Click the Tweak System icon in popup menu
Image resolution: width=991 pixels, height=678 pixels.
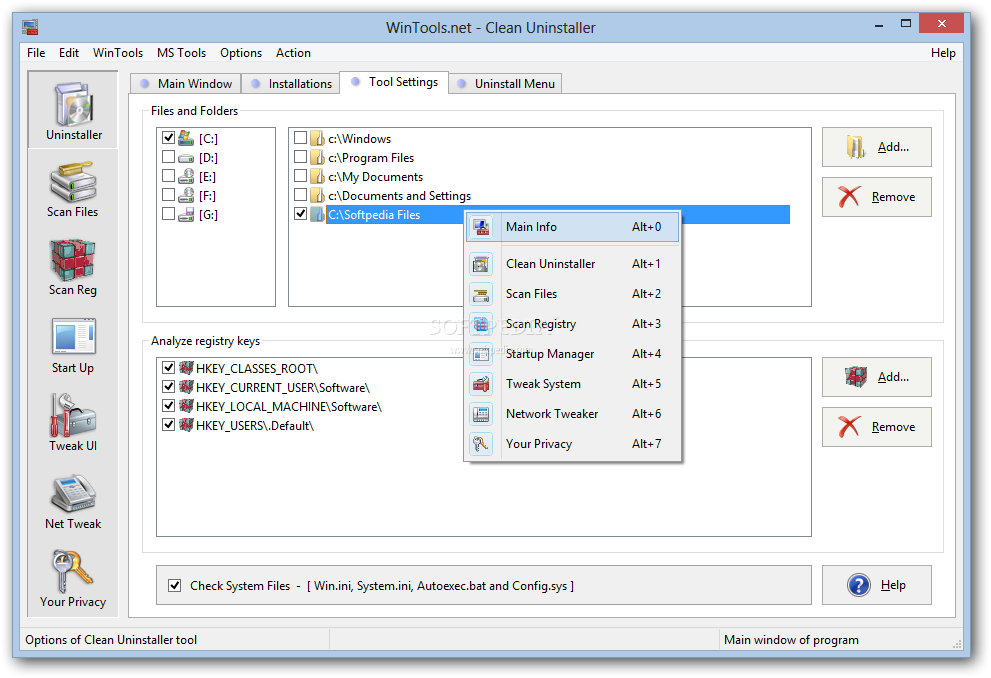(x=482, y=384)
